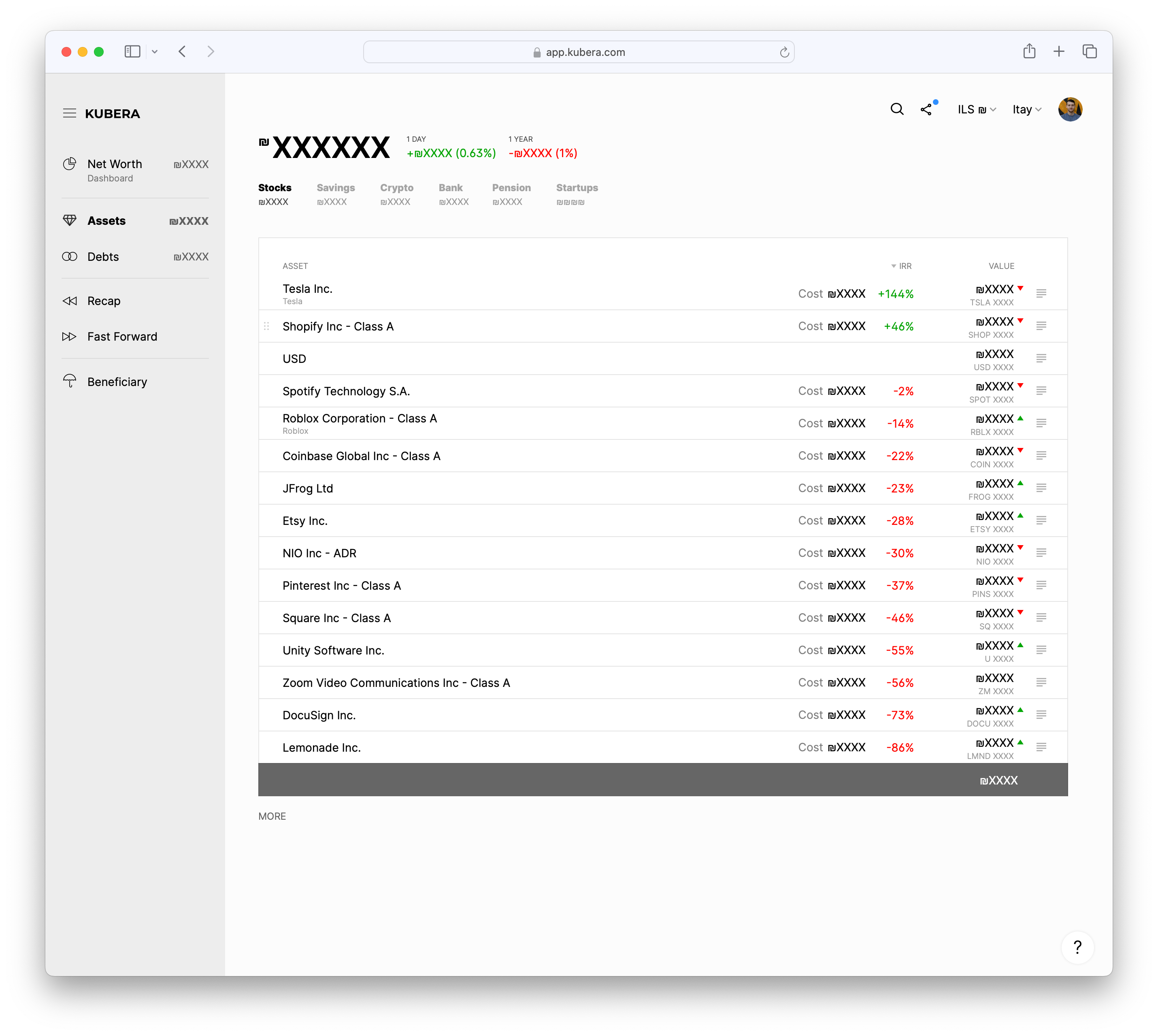The image size is (1158, 1036).
Task: Switch to the Pension tab
Action: pos(511,194)
